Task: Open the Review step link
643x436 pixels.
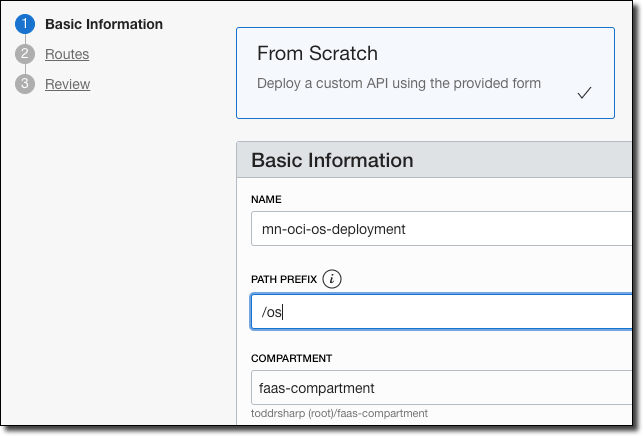Action: coord(67,84)
